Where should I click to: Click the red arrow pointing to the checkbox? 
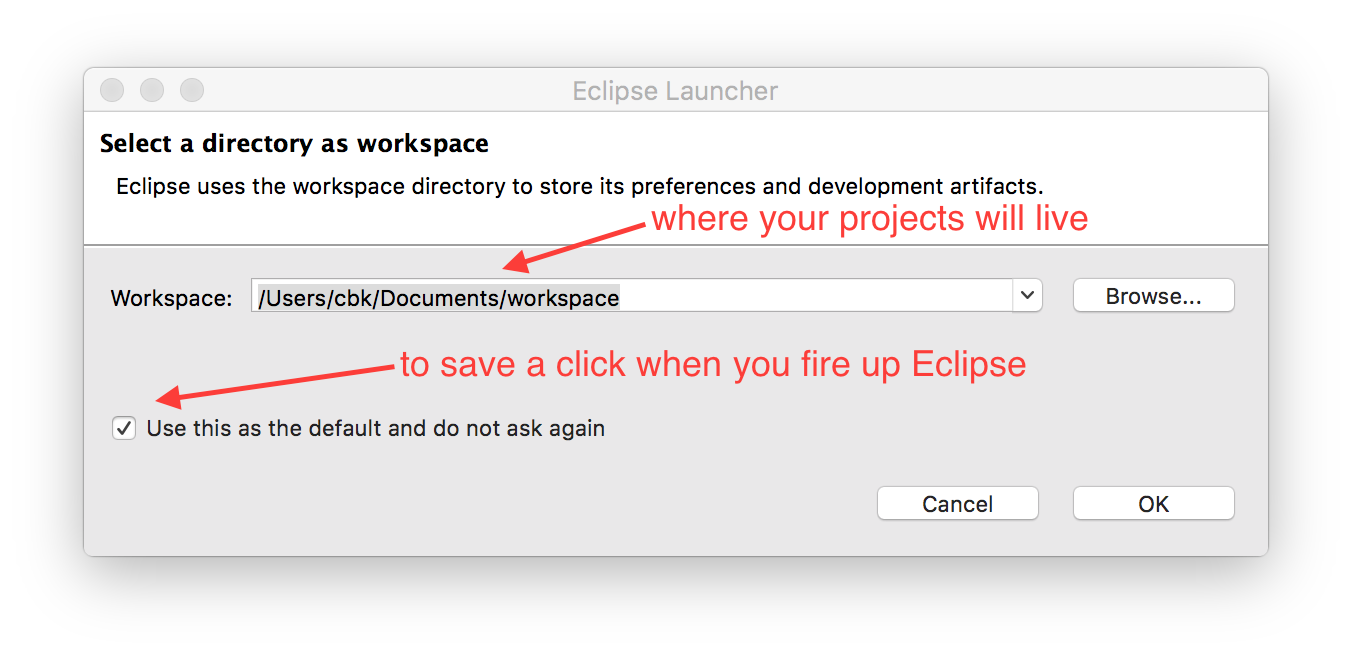tap(277, 385)
